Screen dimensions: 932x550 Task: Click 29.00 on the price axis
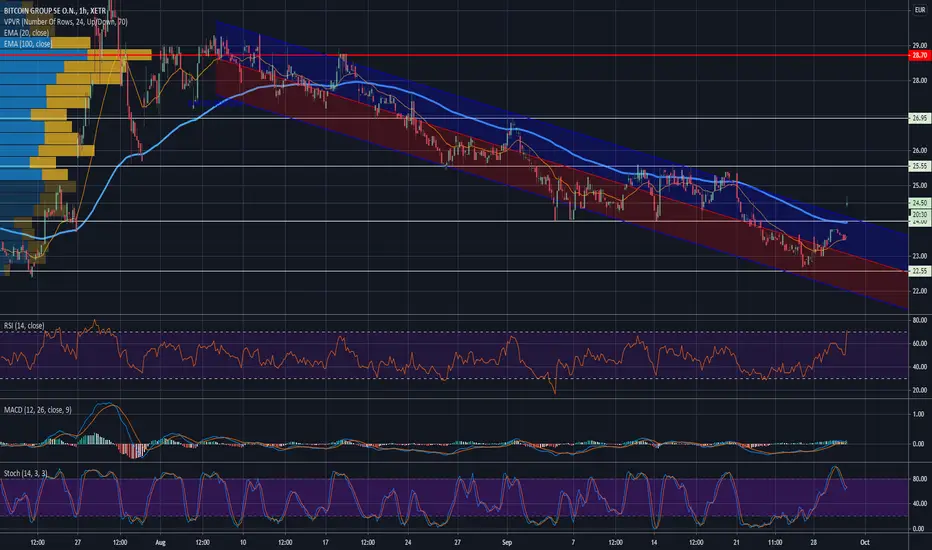tap(920, 45)
